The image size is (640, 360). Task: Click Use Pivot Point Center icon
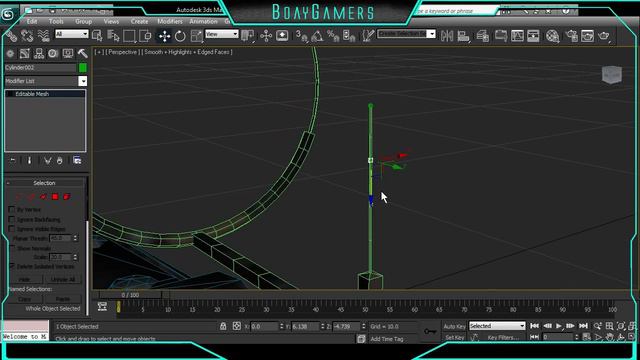coord(247,36)
